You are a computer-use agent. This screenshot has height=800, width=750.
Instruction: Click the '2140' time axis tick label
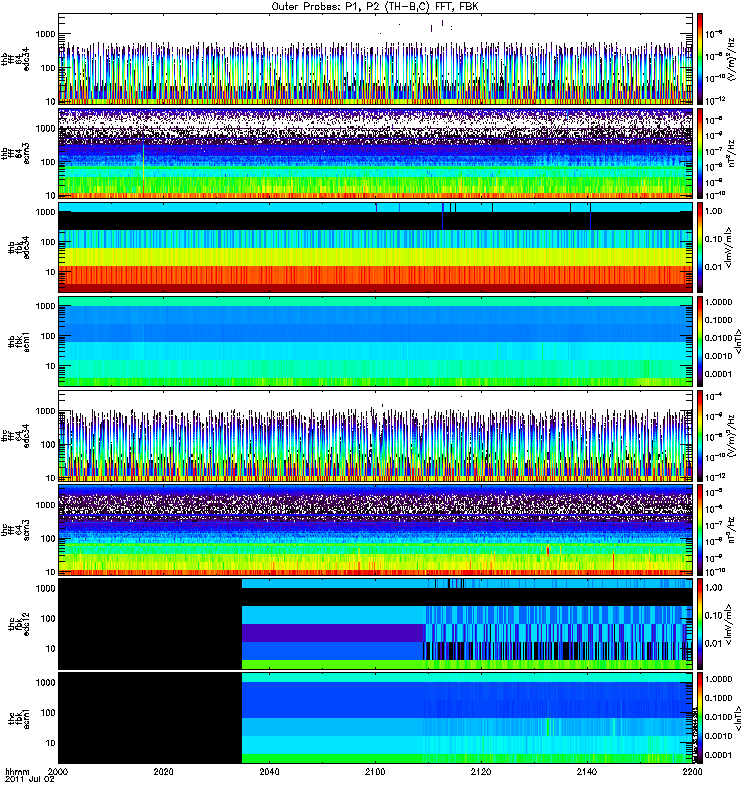(x=587, y=771)
